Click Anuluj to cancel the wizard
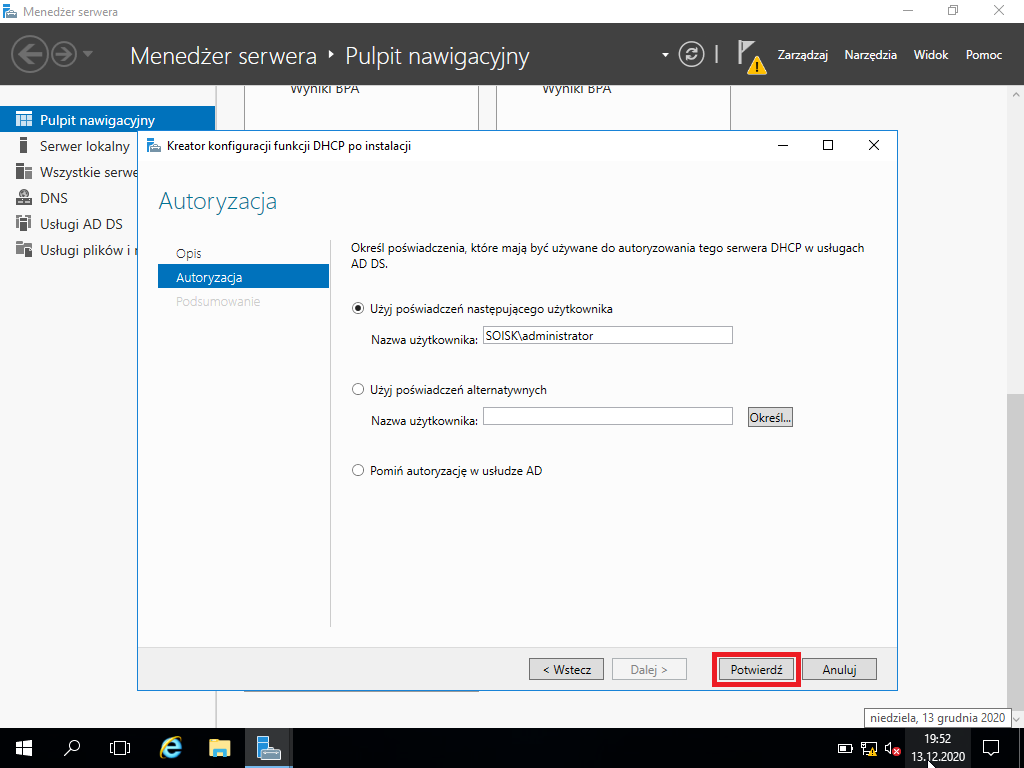Image resolution: width=1024 pixels, height=768 pixels. coord(839,669)
